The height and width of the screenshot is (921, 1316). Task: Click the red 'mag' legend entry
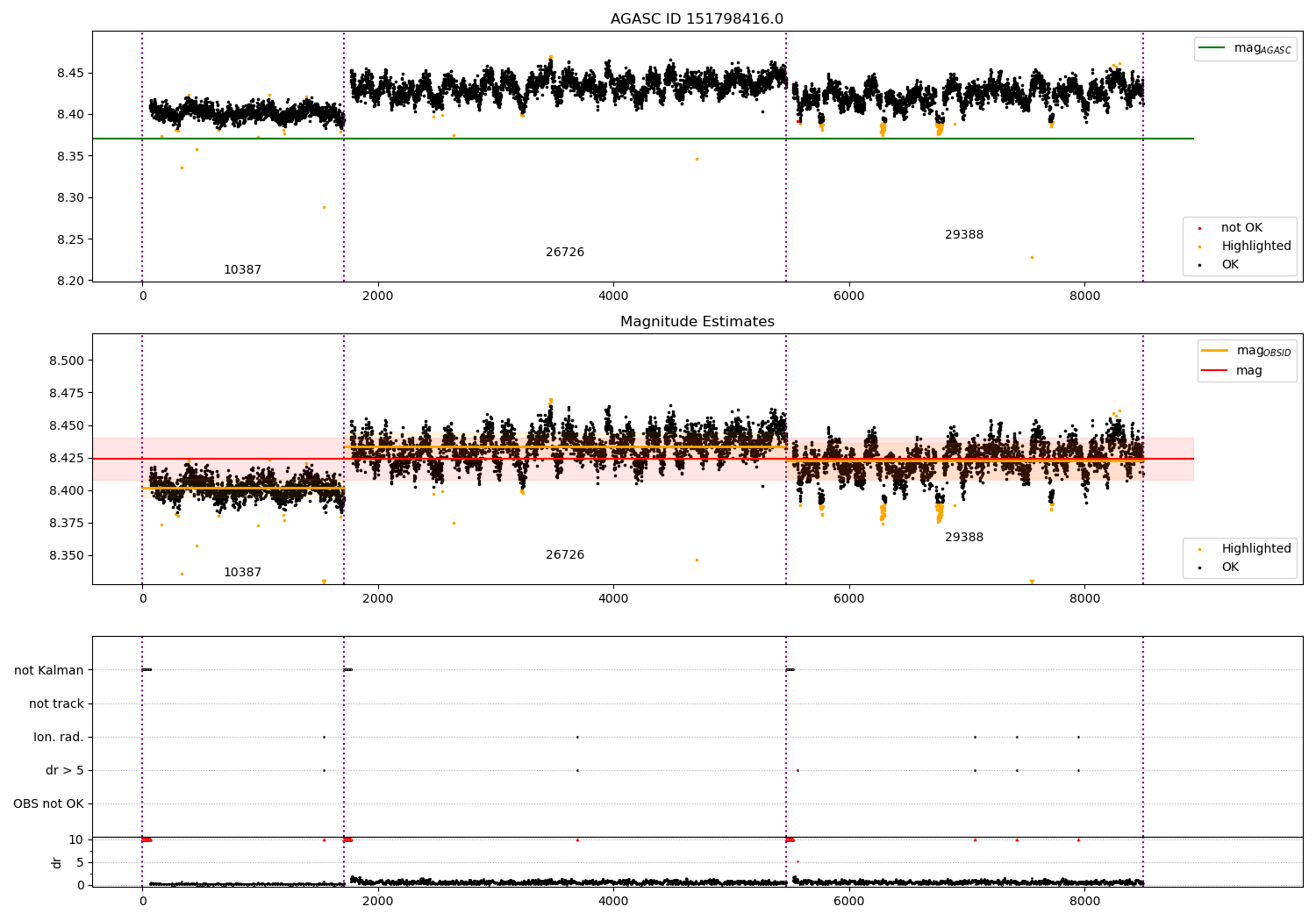(x=1233, y=371)
